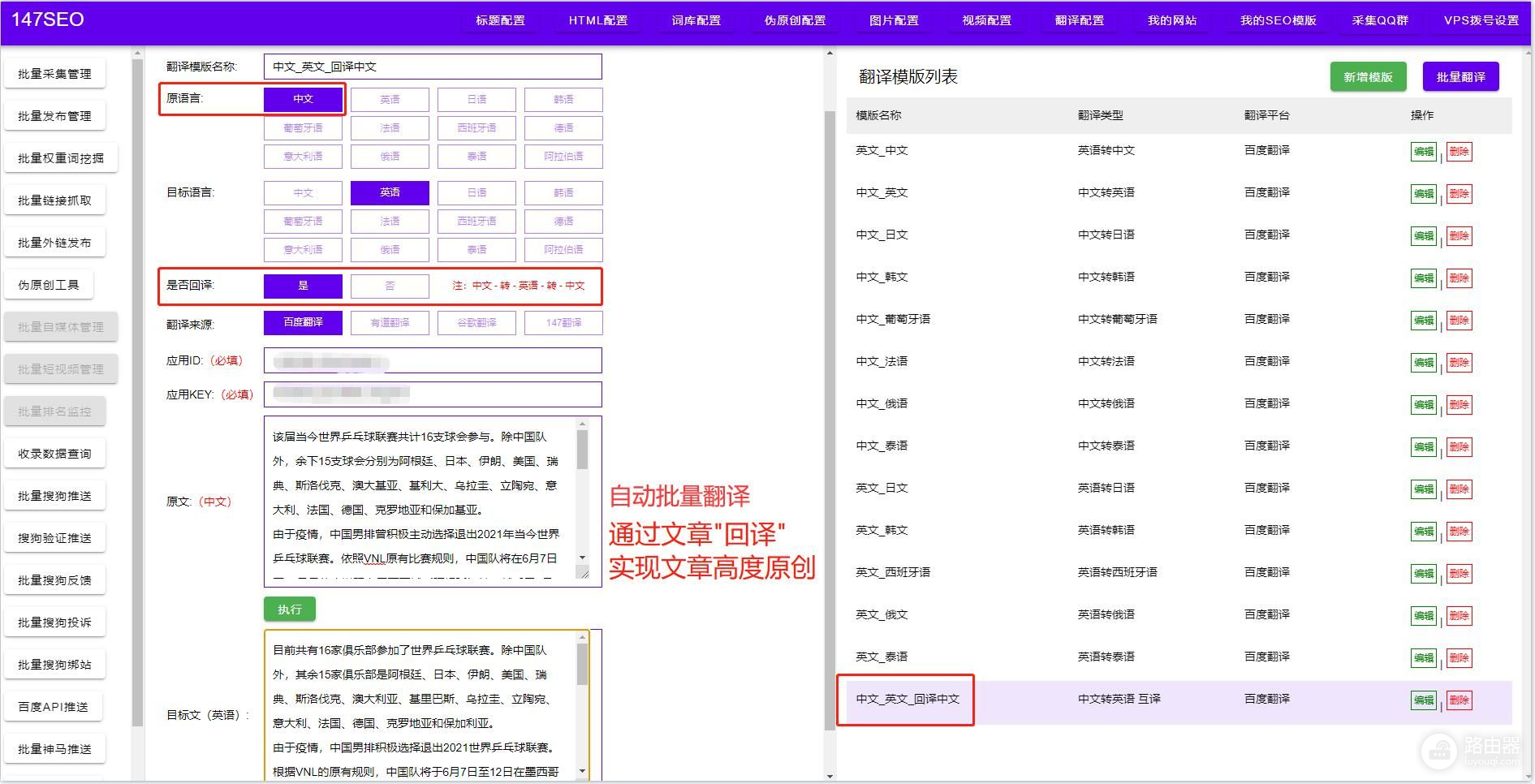1535x784 pixels.
Task: Open the 图片配置 menu
Action: tap(895, 20)
